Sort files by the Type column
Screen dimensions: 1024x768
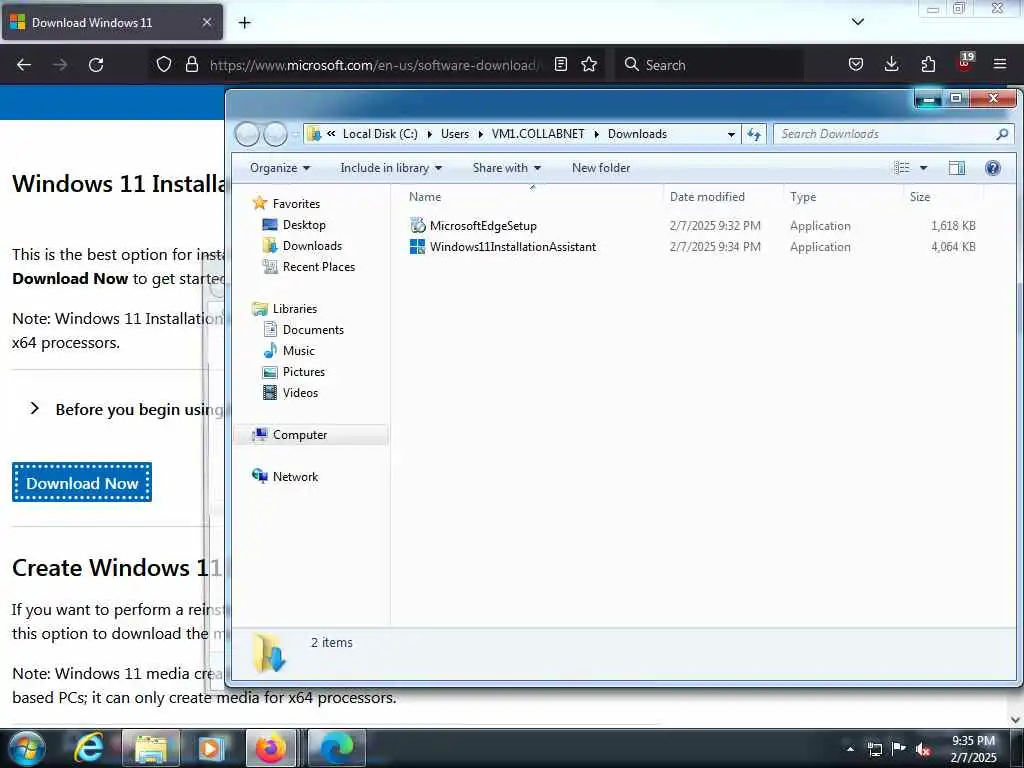(x=843, y=197)
